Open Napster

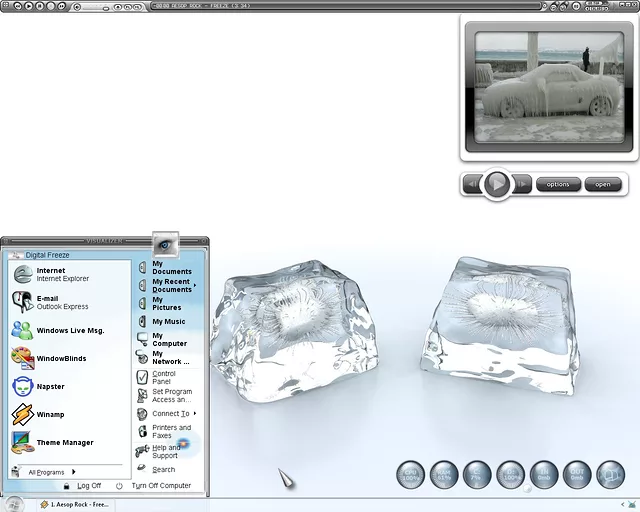tap(48, 386)
